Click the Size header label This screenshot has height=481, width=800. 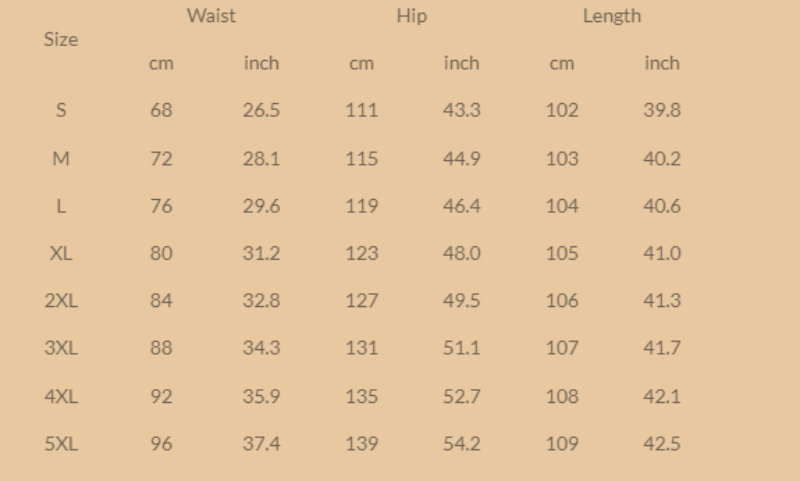click(61, 40)
